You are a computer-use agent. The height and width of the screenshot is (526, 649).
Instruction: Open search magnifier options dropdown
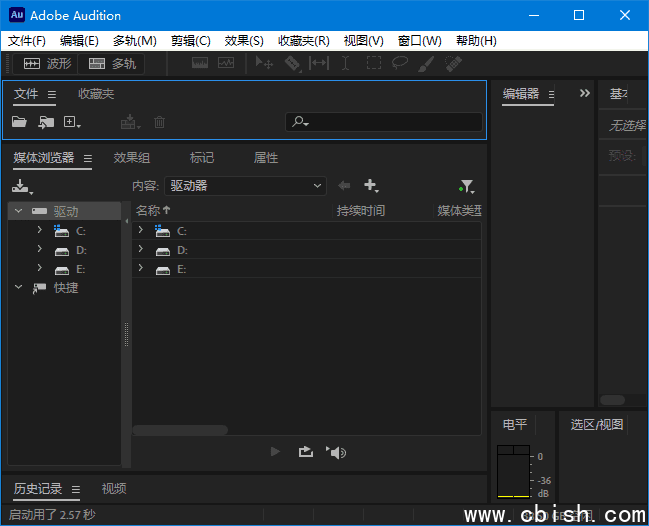click(x=300, y=122)
